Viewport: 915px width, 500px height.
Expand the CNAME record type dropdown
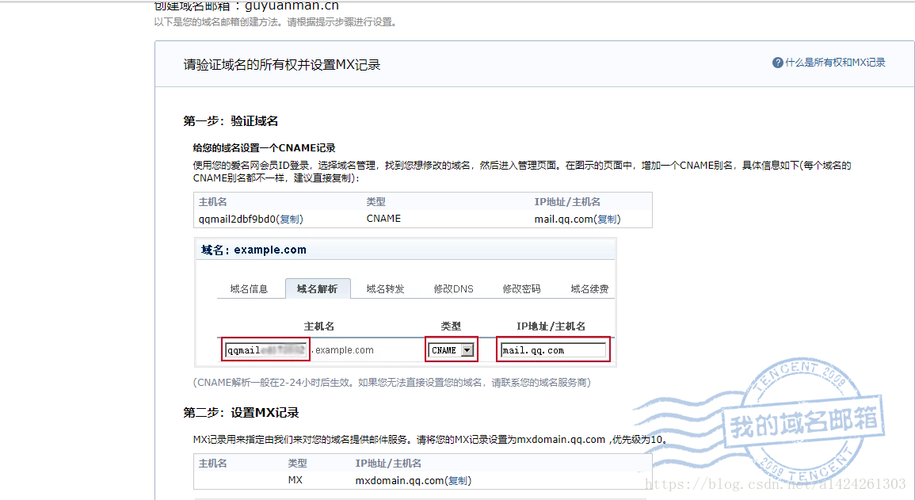[x=467, y=351]
